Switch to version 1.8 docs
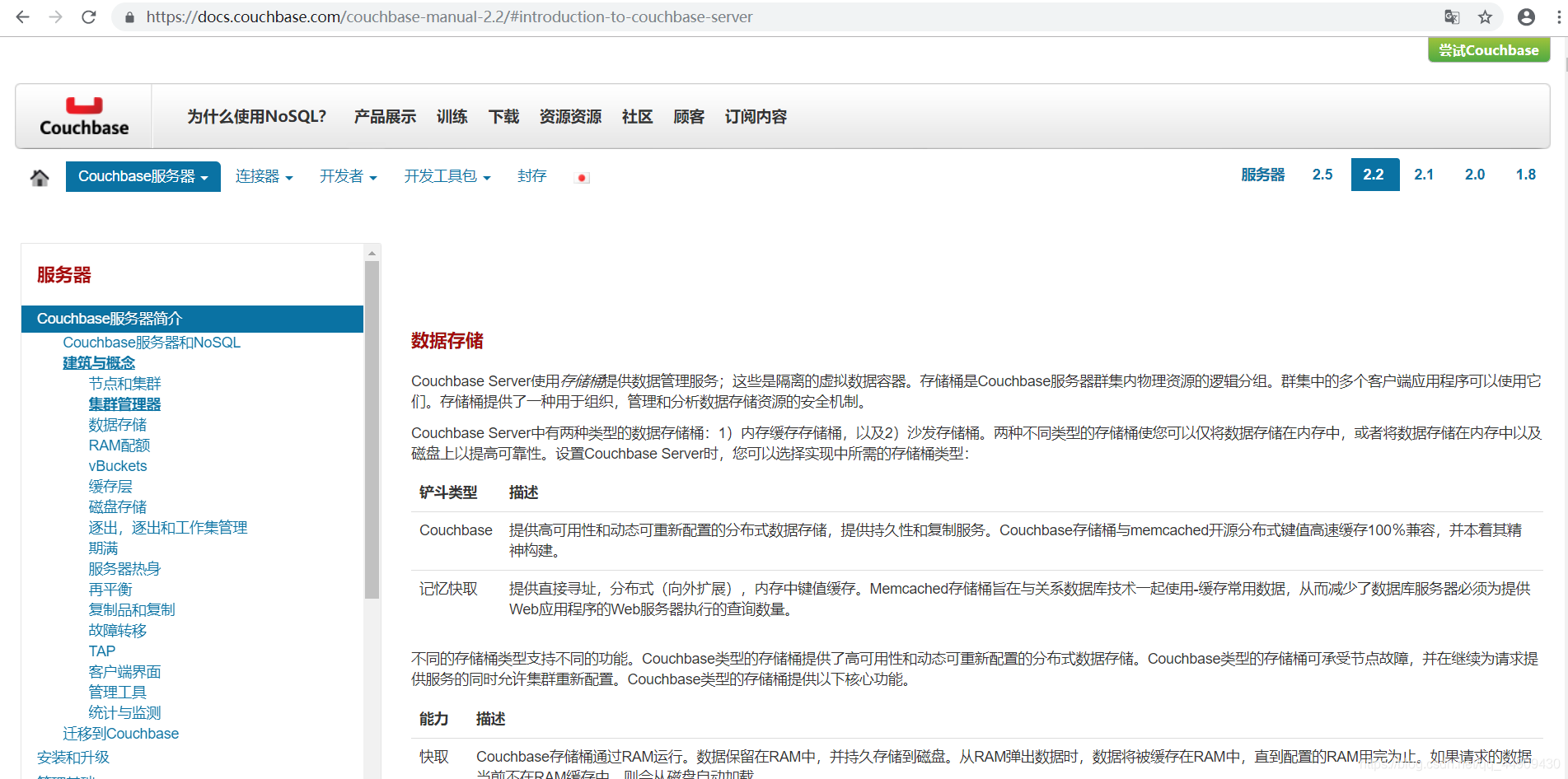1568x779 pixels. click(x=1526, y=175)
